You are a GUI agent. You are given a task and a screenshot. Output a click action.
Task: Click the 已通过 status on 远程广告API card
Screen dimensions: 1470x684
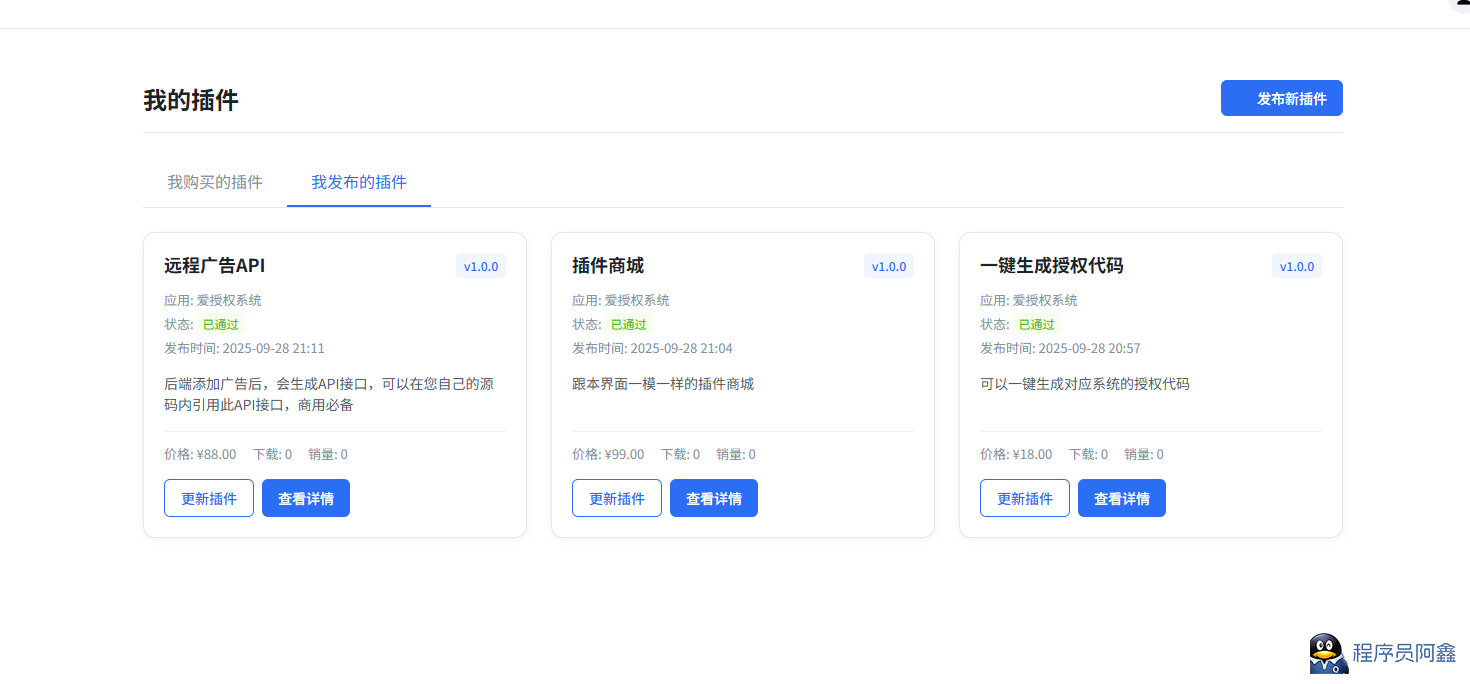click(x=221, y=324)
